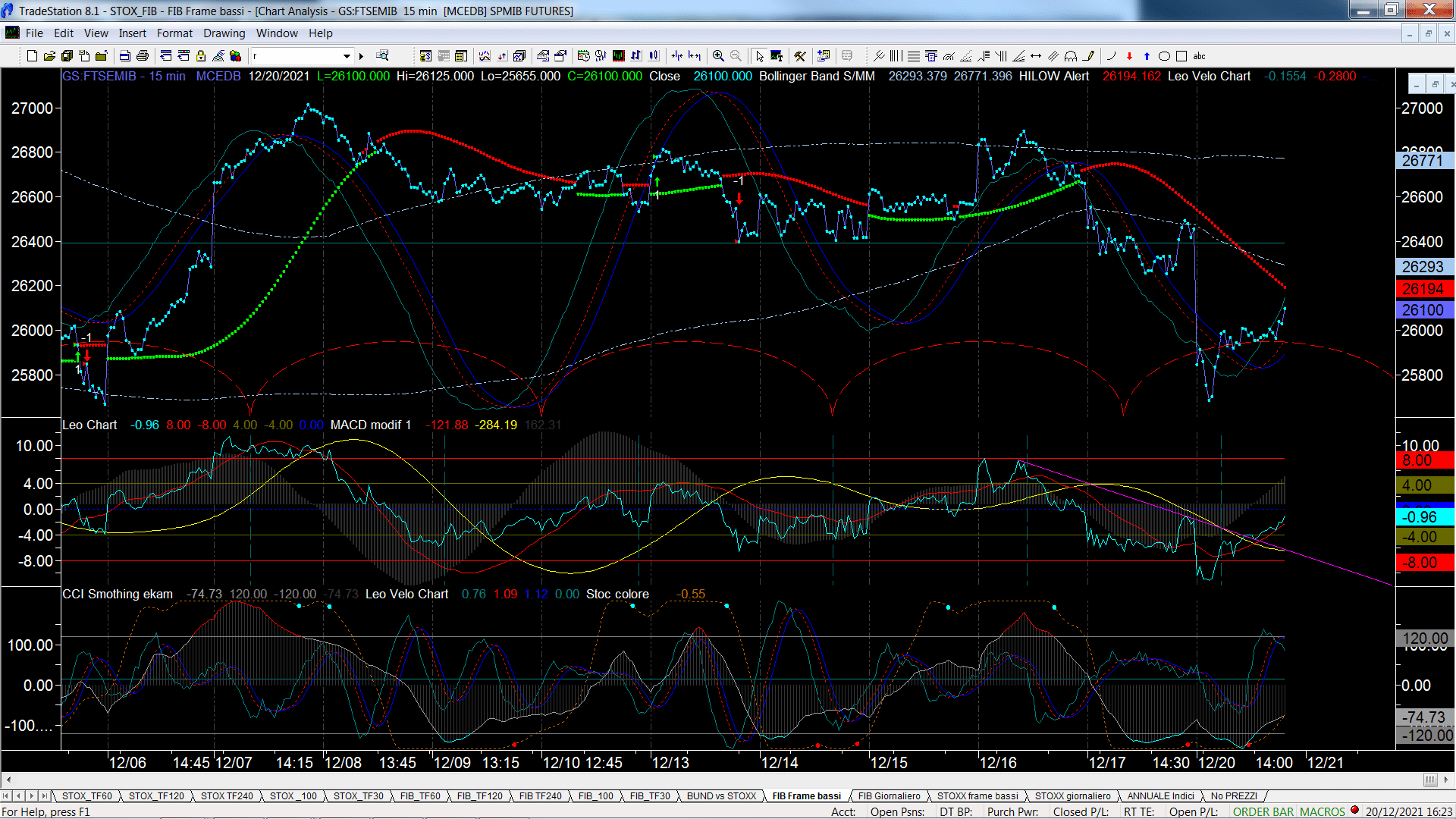This screenshot has width=1456, height=819.
Task: Click the ORDER BAR status button
Action: coord(1263,811)
